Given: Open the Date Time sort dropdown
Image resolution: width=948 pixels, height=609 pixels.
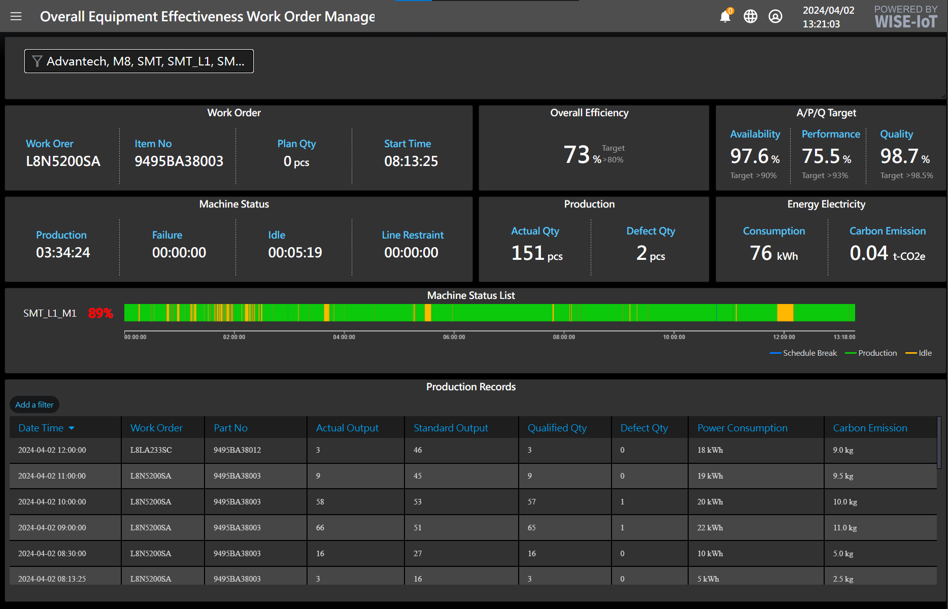Looking at the screenshot, I should 71,427.
